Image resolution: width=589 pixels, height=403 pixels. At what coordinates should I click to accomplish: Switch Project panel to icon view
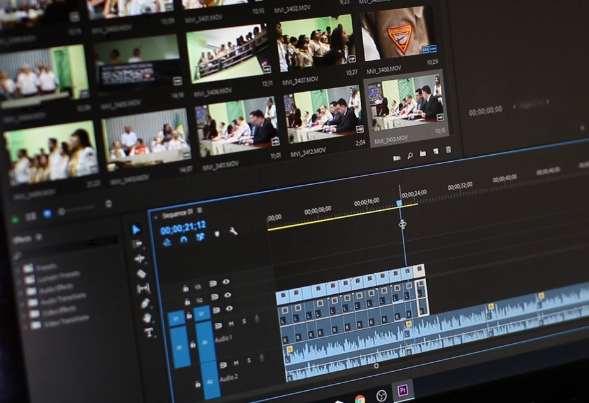click(47, 214)
